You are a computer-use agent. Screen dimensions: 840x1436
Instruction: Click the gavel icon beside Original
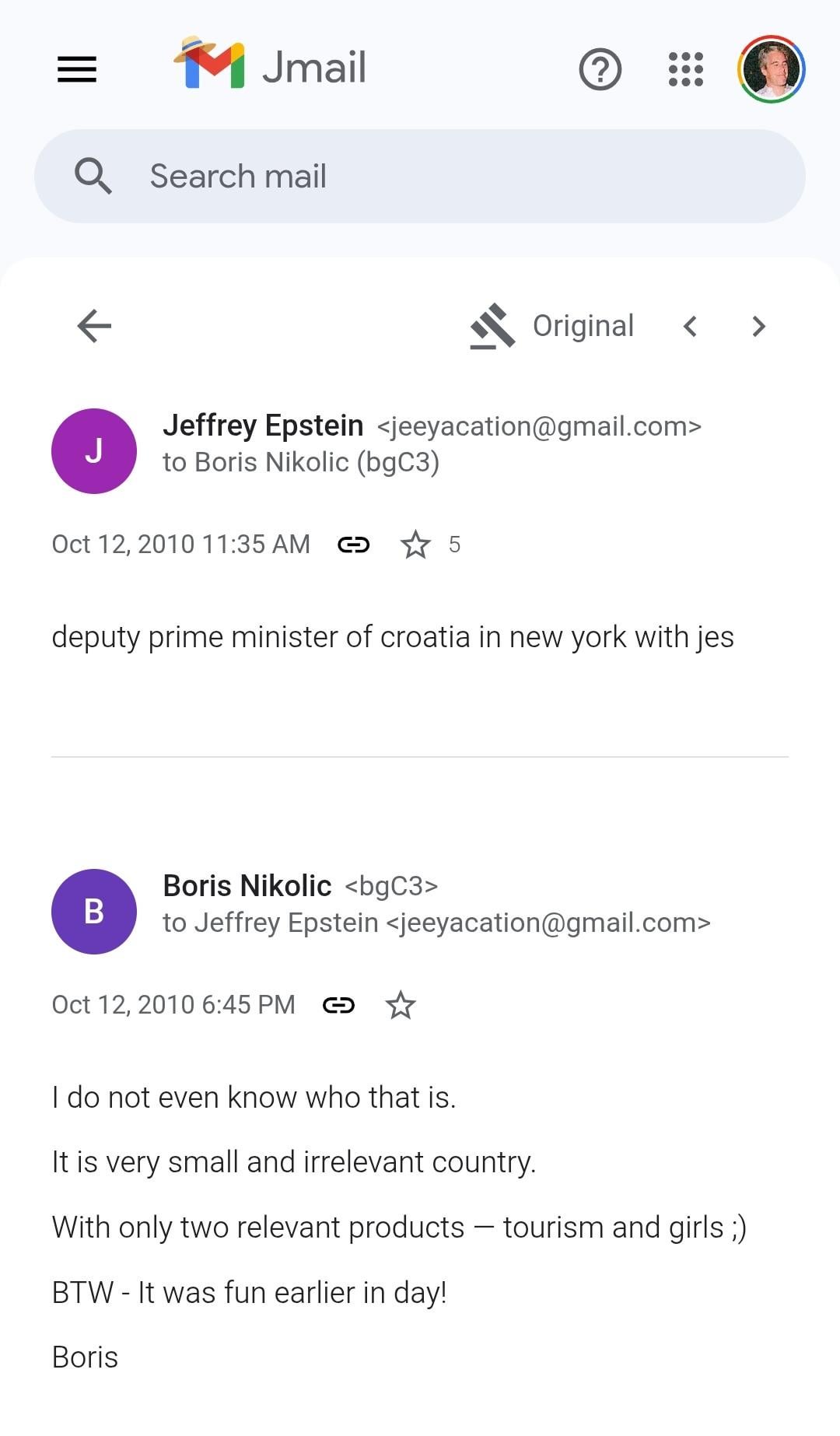(492, 326)
